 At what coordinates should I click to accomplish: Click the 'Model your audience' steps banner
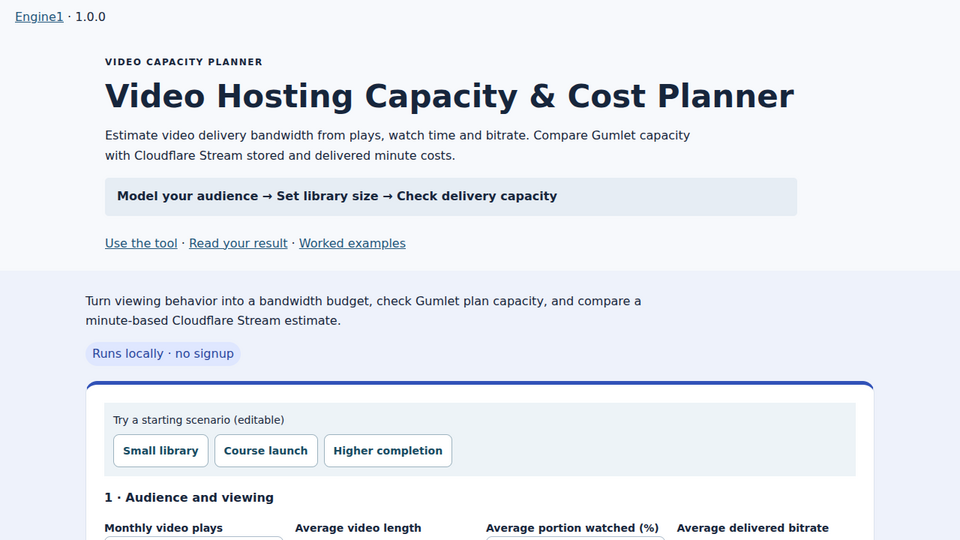coord(451,197)
